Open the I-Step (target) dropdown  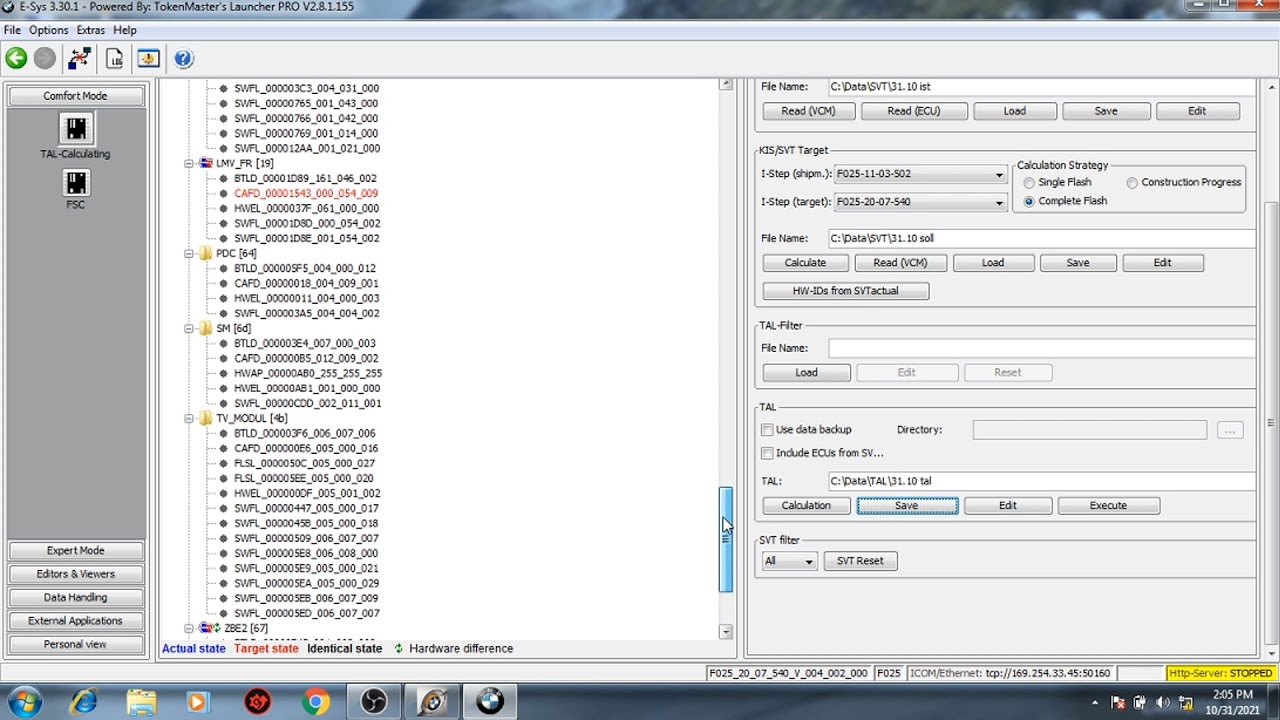click(x=998, y=202)
